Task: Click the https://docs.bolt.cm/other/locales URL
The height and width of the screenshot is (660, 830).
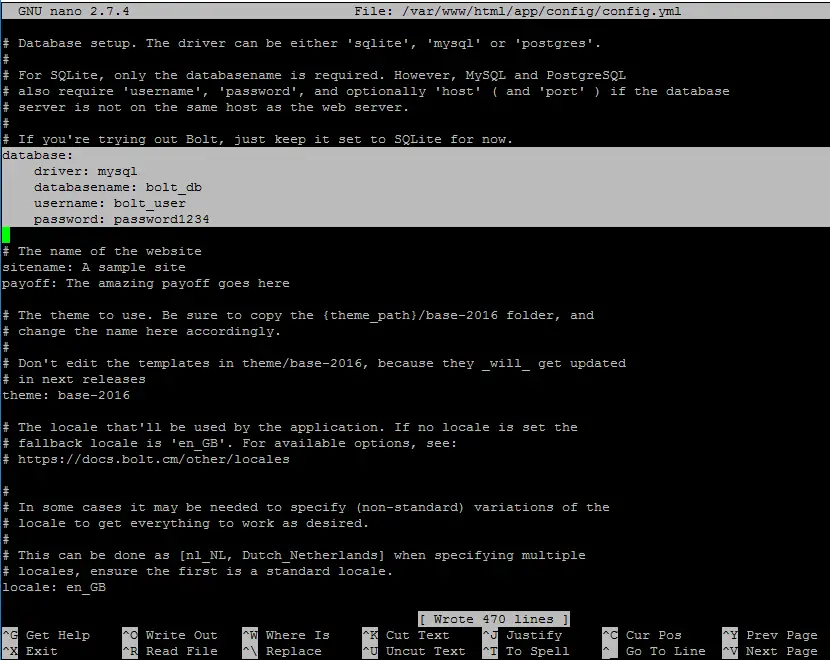Action: click(x=154, y=459)
